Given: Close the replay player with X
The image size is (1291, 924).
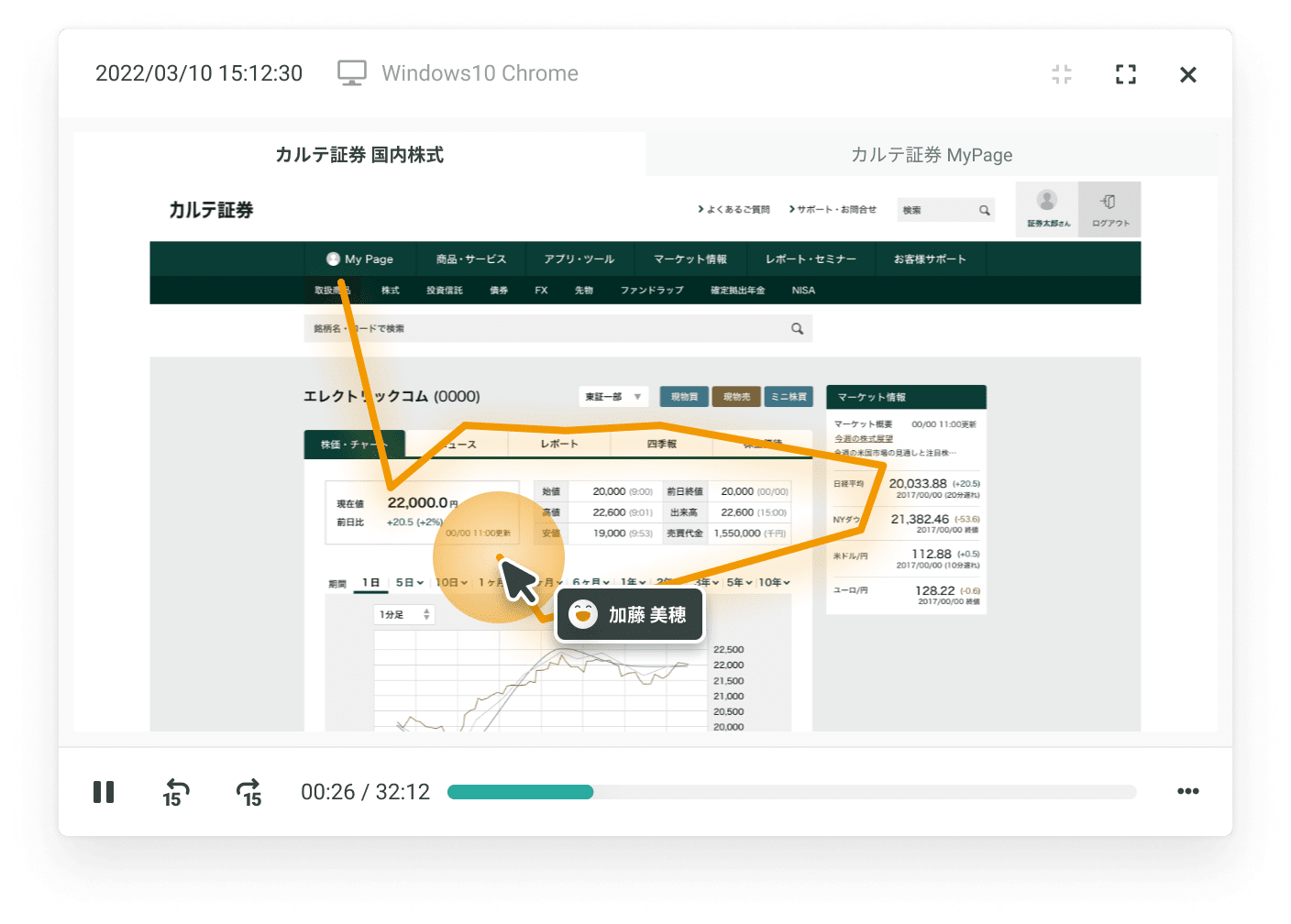Looking at the screenshot, I should click(x=1188, y=74).
